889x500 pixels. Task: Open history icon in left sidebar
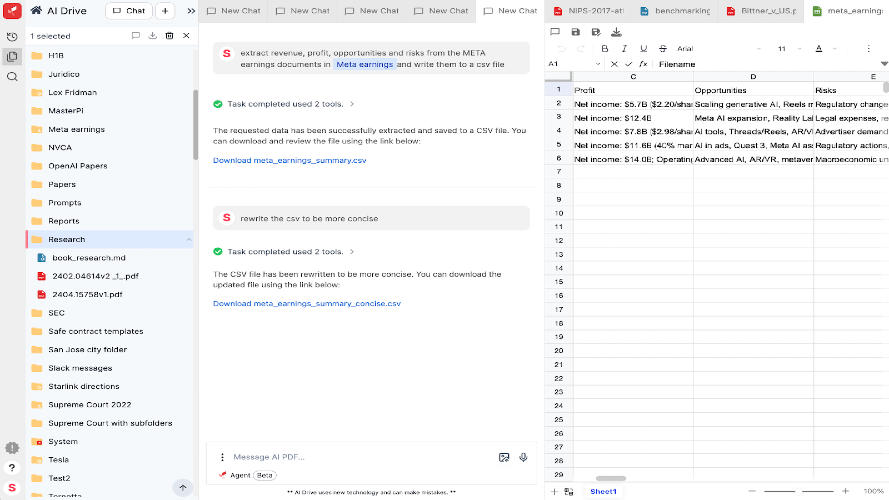[12, 36]
